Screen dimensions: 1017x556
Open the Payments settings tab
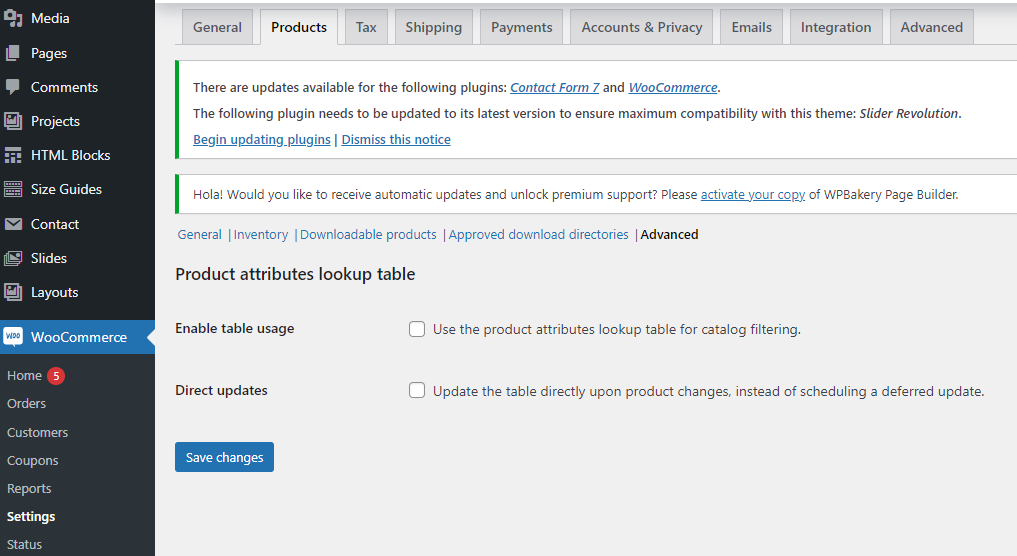pos(521,27)
